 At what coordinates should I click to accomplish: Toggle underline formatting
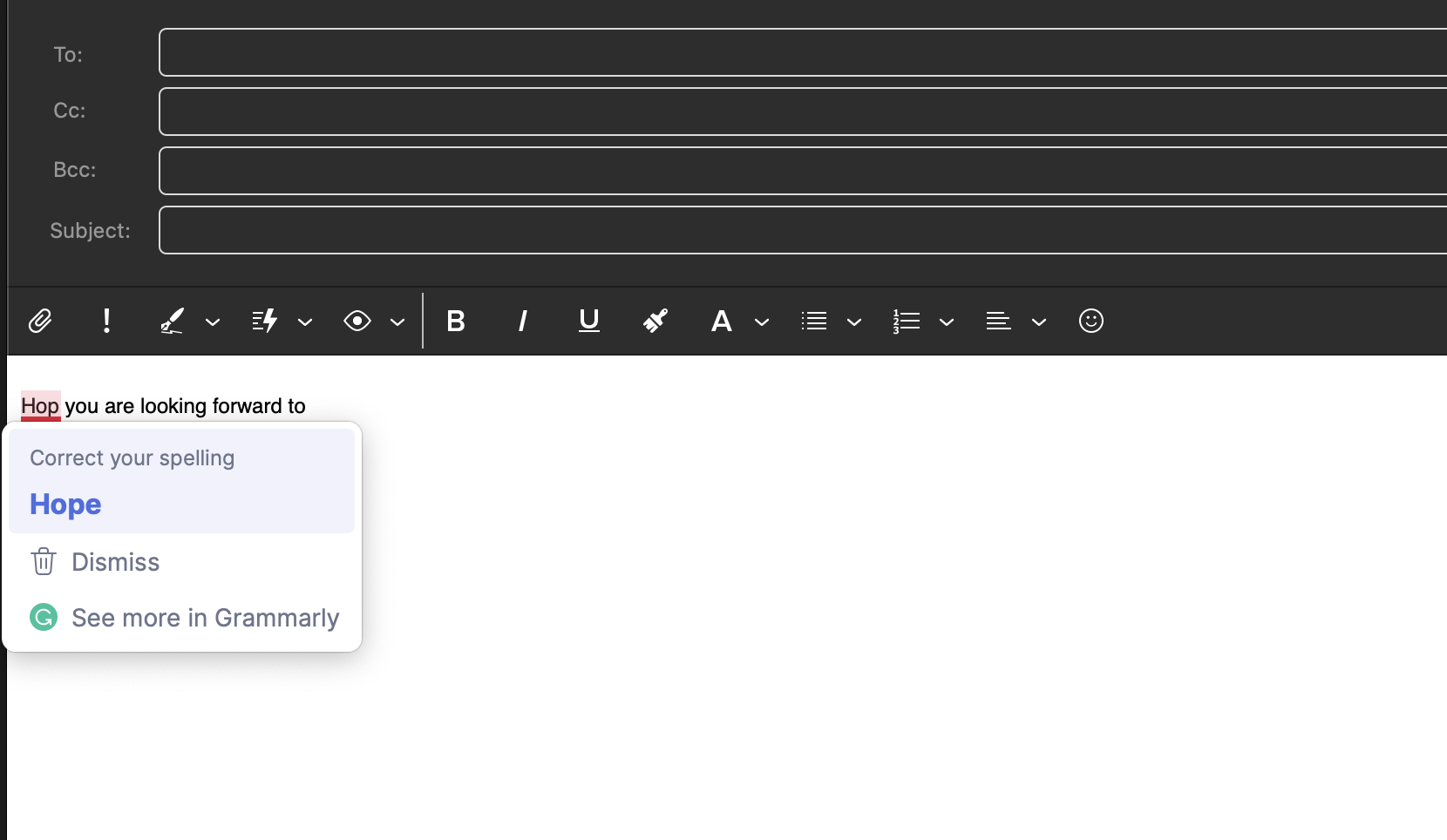pyautogui.click(x=589, y=322)
